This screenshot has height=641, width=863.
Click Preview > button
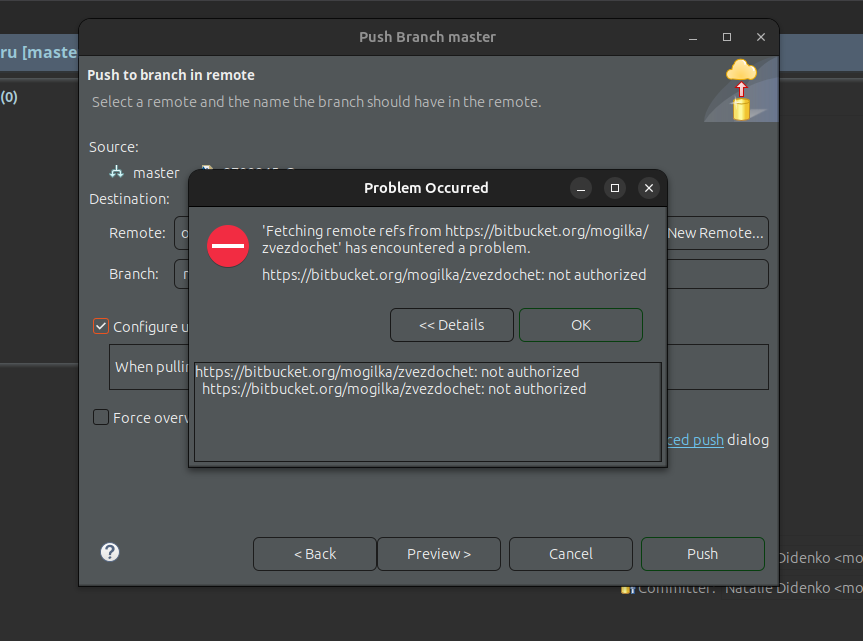coord(439,554)
